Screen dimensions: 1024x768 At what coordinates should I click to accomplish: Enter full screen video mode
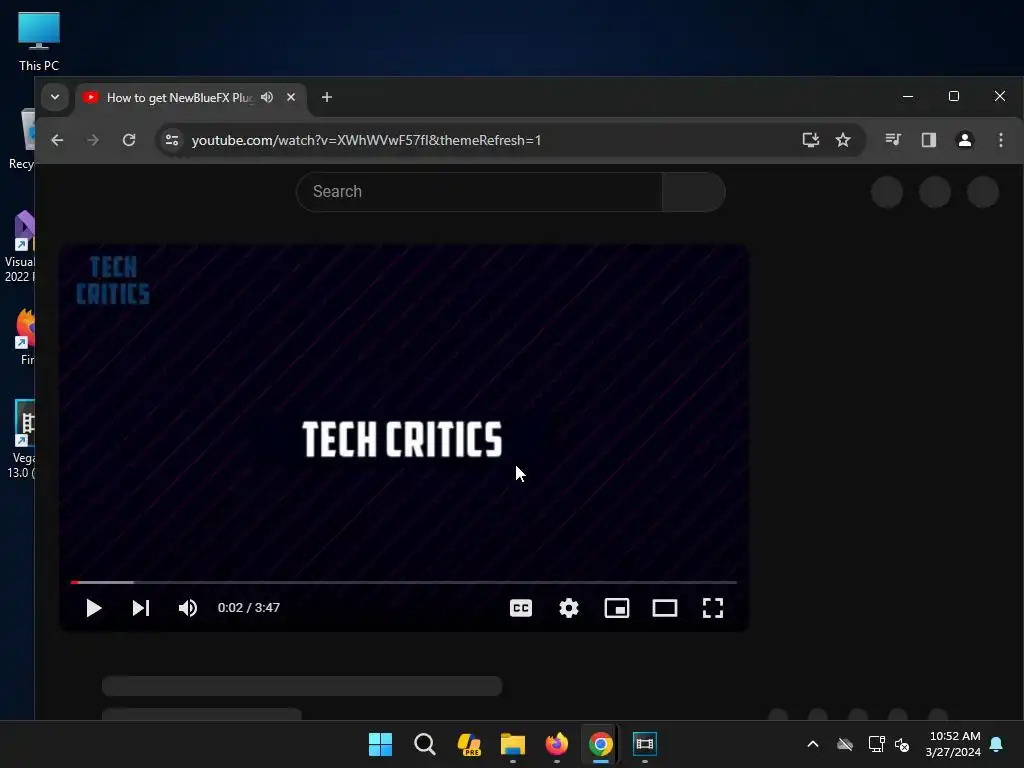pyautogui.click(x=712, y=608)
